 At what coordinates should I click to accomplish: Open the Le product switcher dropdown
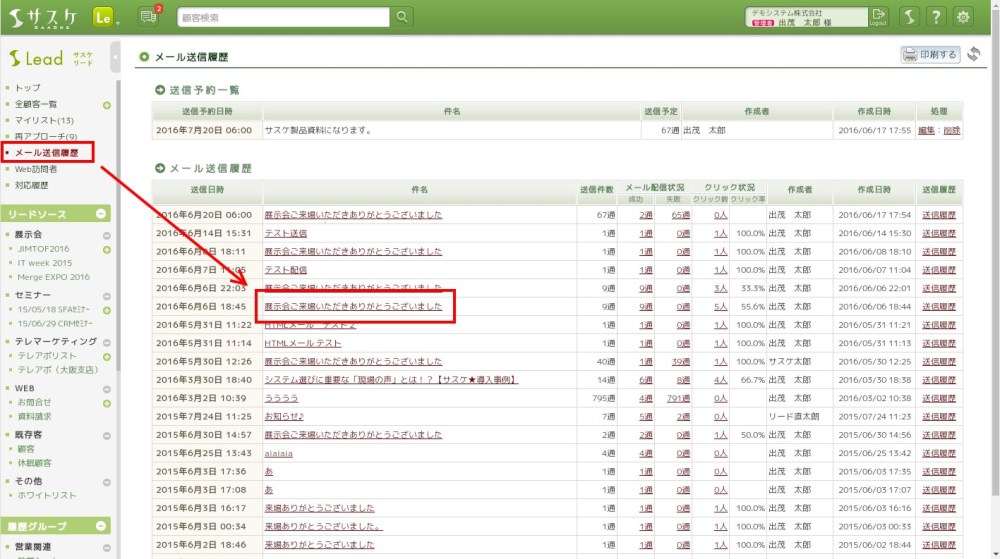(x=104, y=17)
